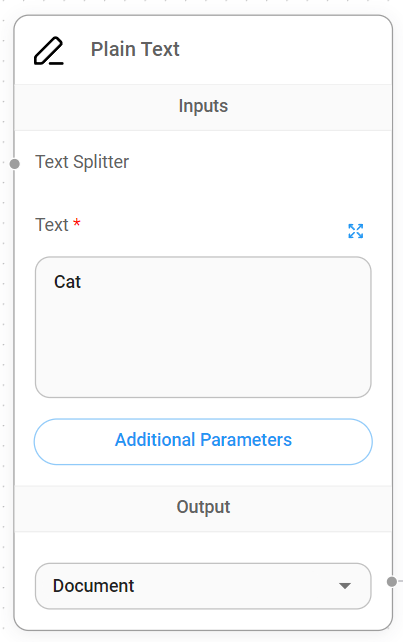Open the Document dropdown arrow
This screenshot has height=642, width=403.
coord(345,586)
